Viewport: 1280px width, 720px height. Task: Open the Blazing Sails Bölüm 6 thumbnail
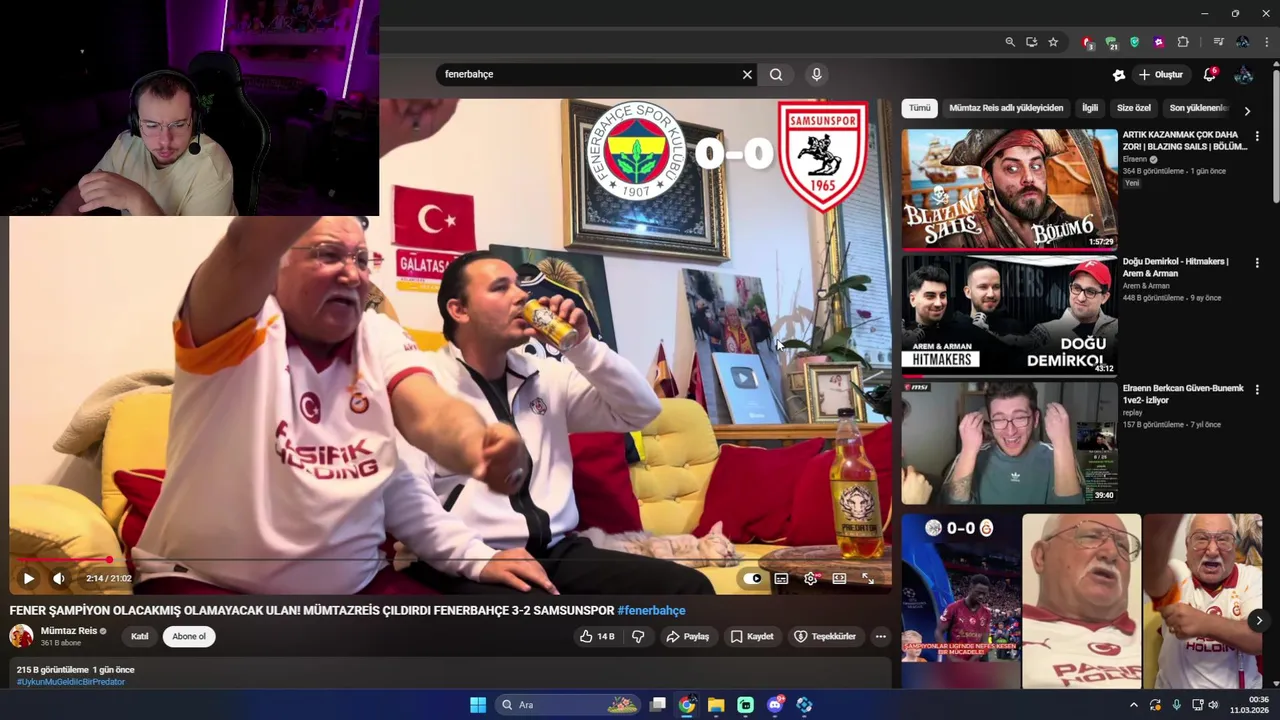click(x=1009, y=189)
